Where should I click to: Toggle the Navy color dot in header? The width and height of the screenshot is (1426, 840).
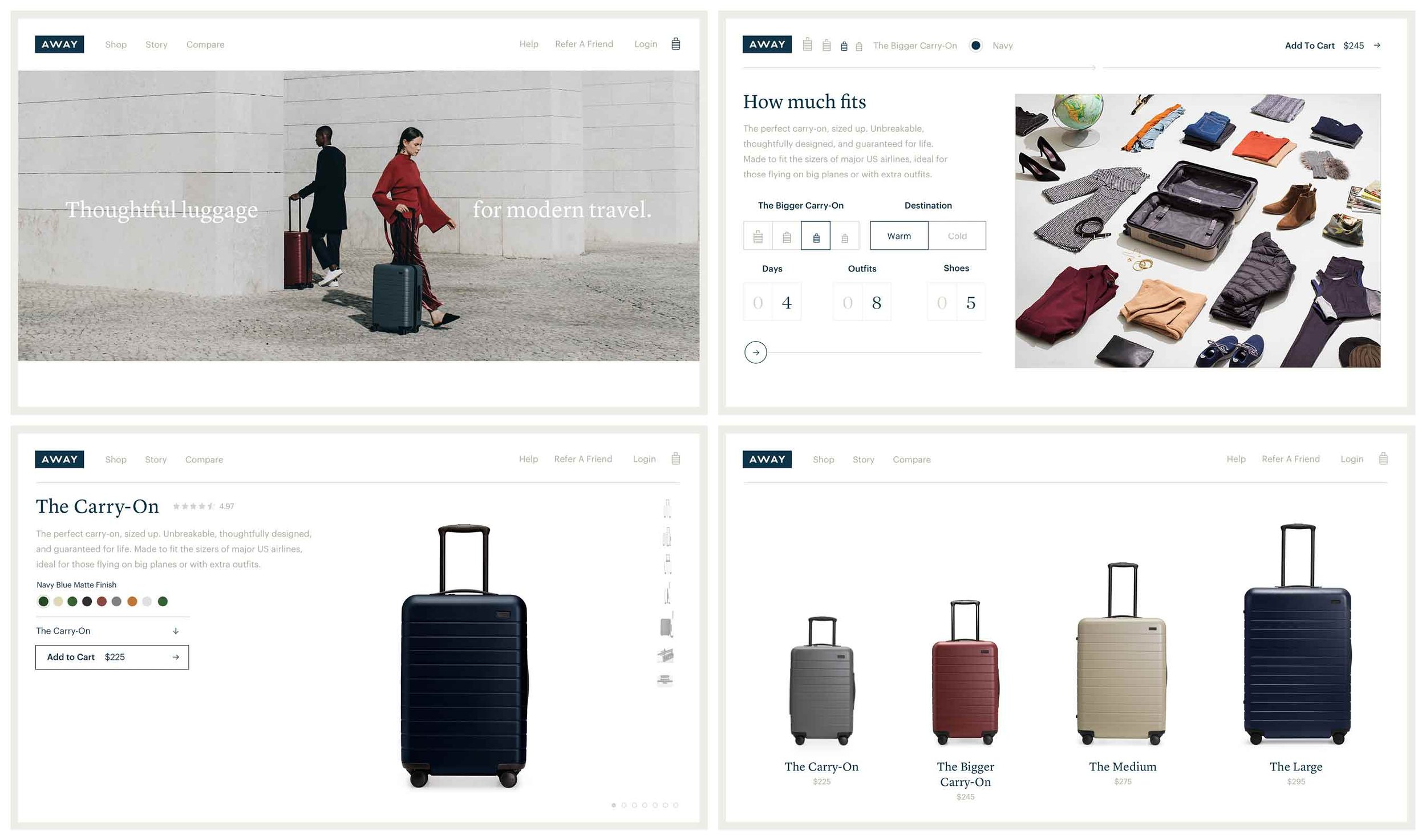(975, 45)
